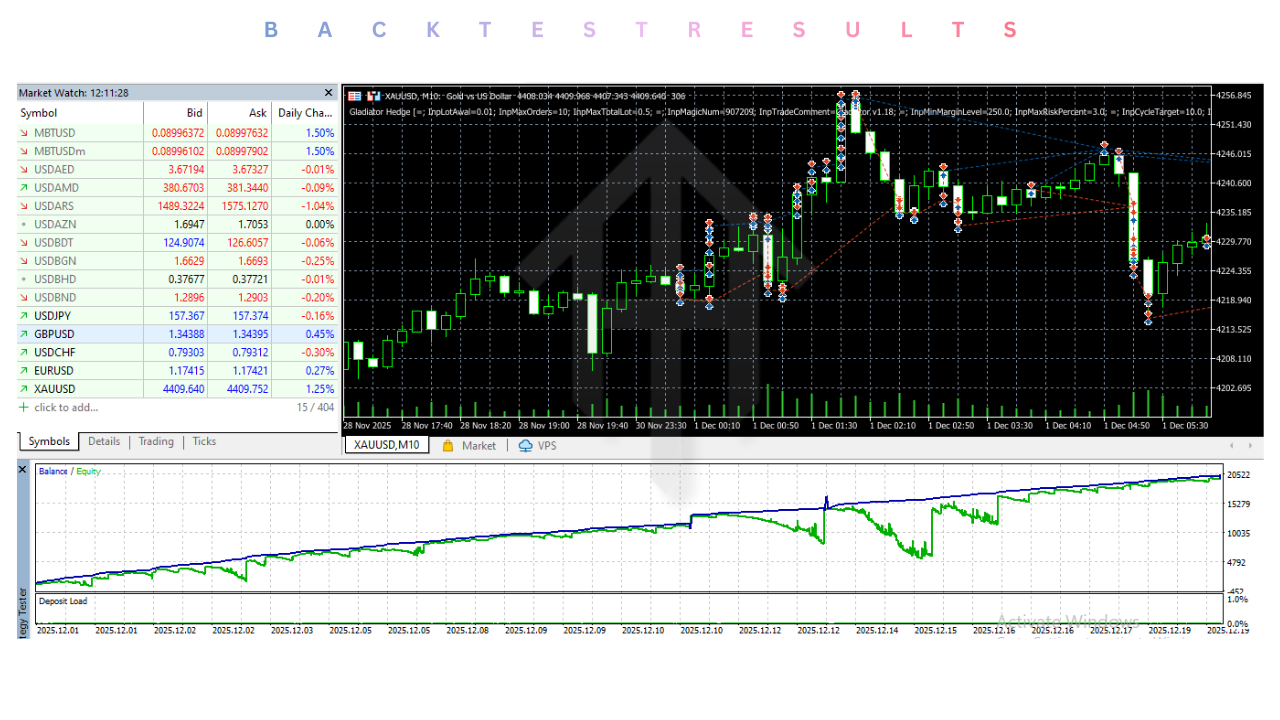Viewport: 1280px width, 720px height.
Task: Click the green plus add-symbol icon
Action: coord(24,407)
